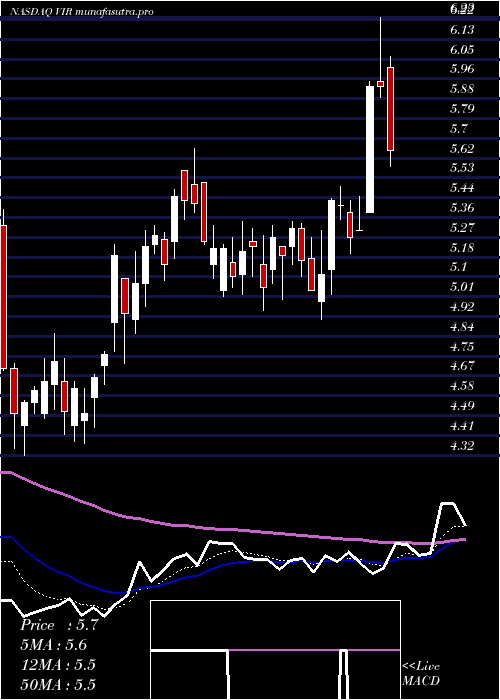Click the 5.36 price axis label
Viewport: 500px width, 700px height.
coord(462,208)
